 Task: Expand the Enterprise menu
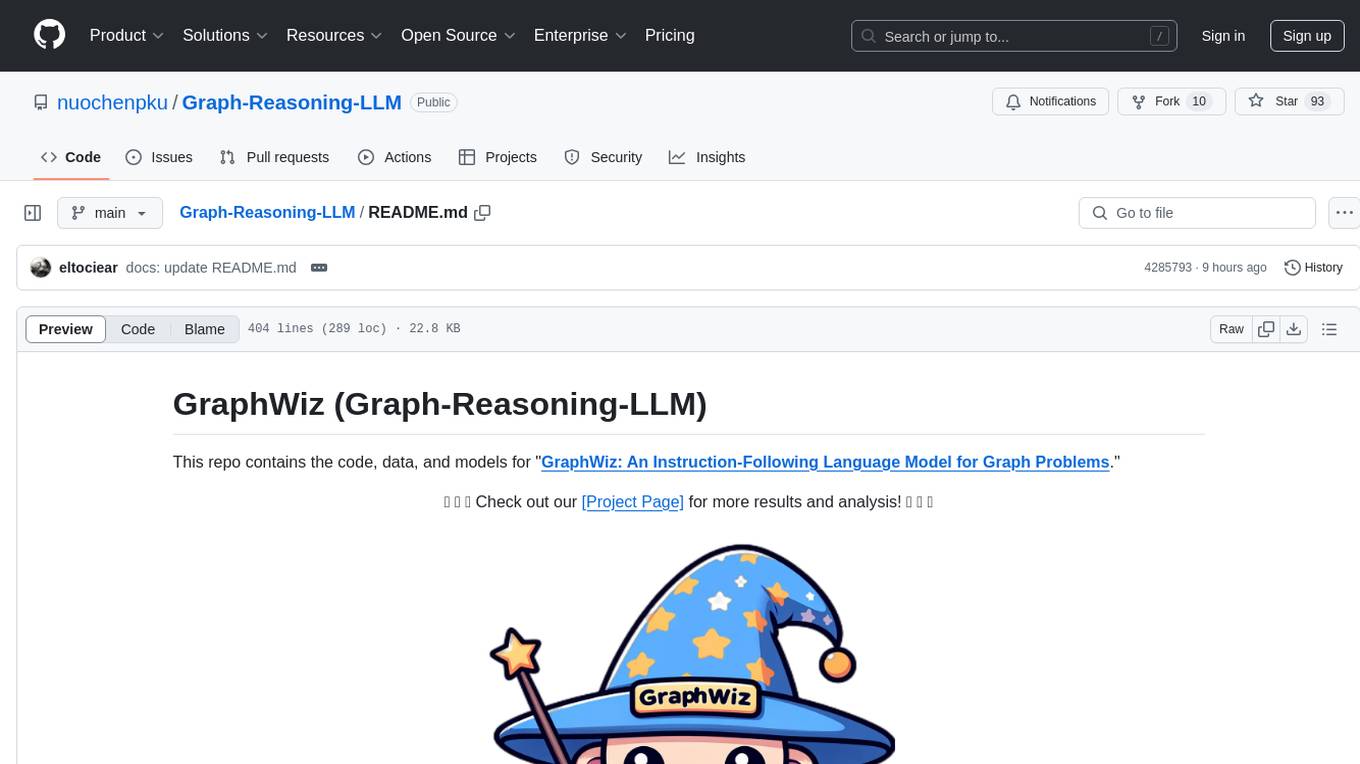[x=580, y=35]
